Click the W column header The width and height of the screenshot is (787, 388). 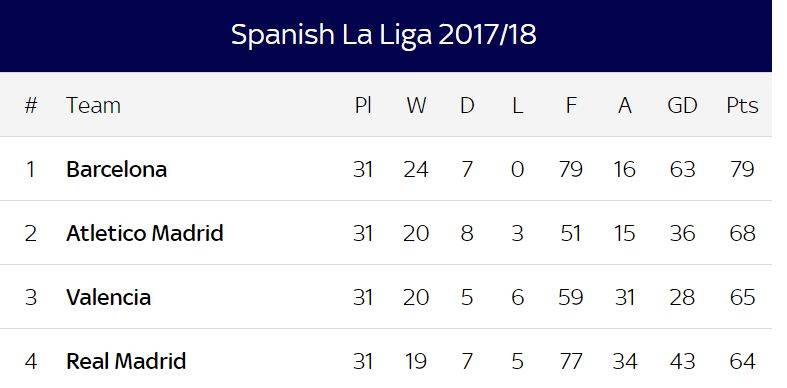[416, 105]
